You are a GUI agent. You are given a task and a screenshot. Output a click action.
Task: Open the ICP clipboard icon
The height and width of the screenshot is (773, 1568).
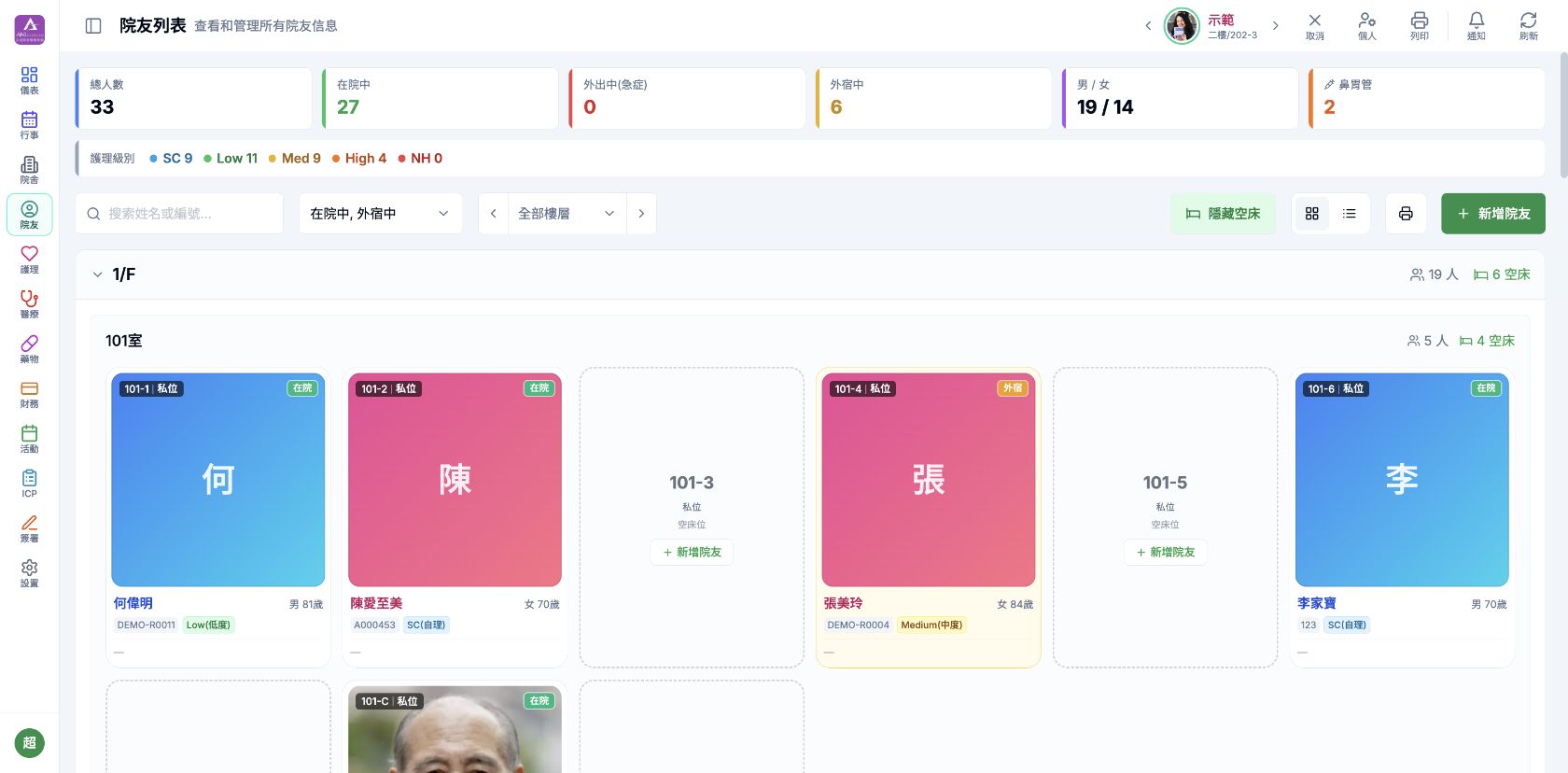coord(30,484)
